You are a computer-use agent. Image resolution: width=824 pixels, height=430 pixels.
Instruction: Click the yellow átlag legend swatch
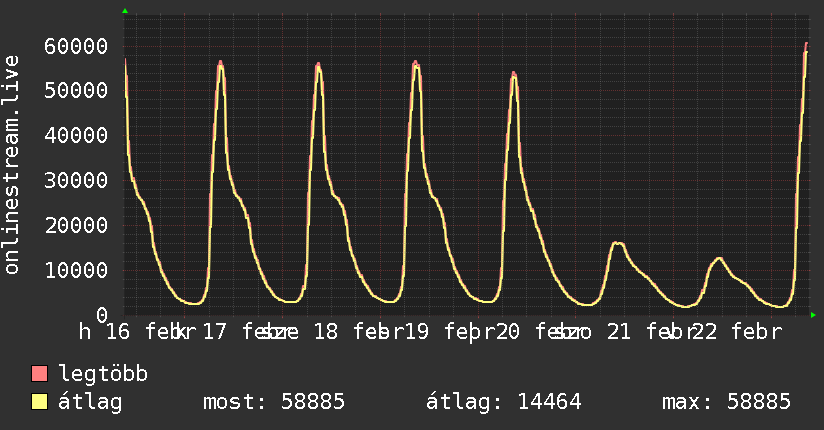pos(40,402)
